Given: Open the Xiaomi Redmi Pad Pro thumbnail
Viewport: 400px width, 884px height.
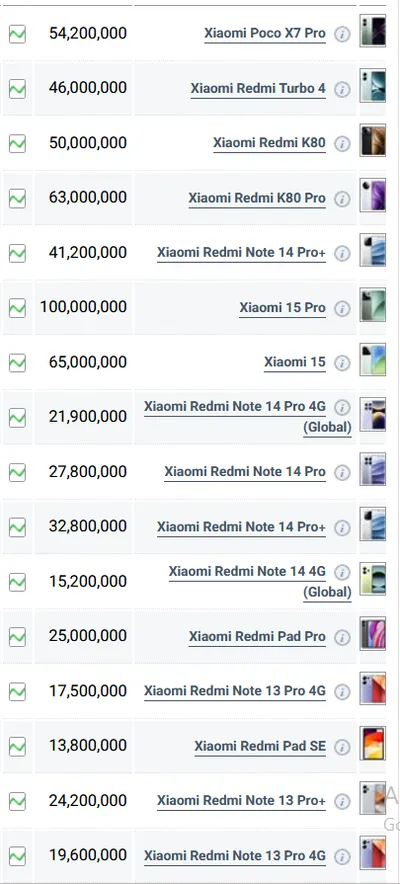Looking at the screenshot, I should [x=373, y=633].
